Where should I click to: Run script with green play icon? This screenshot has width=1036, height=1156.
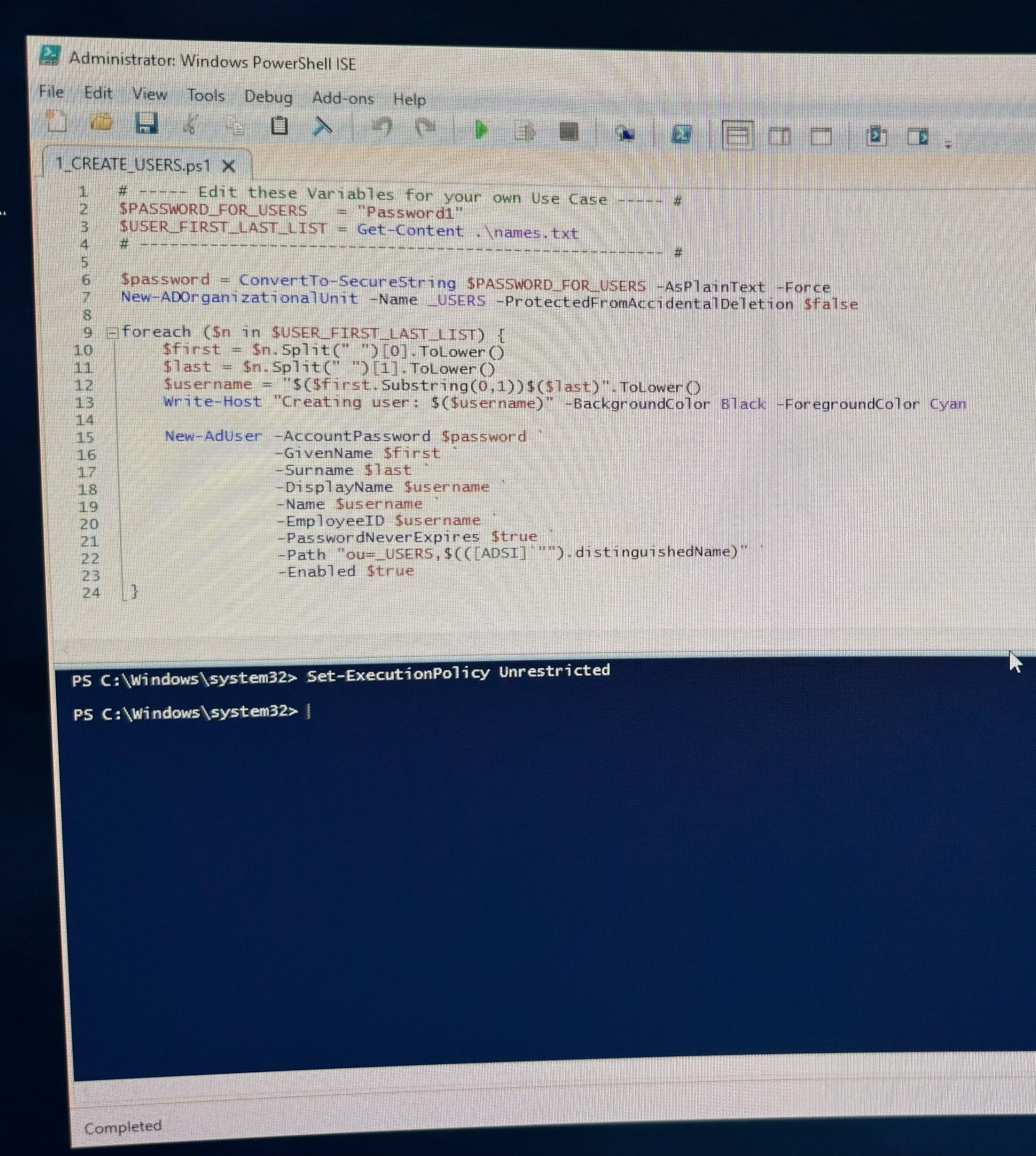tap(481, 130)
